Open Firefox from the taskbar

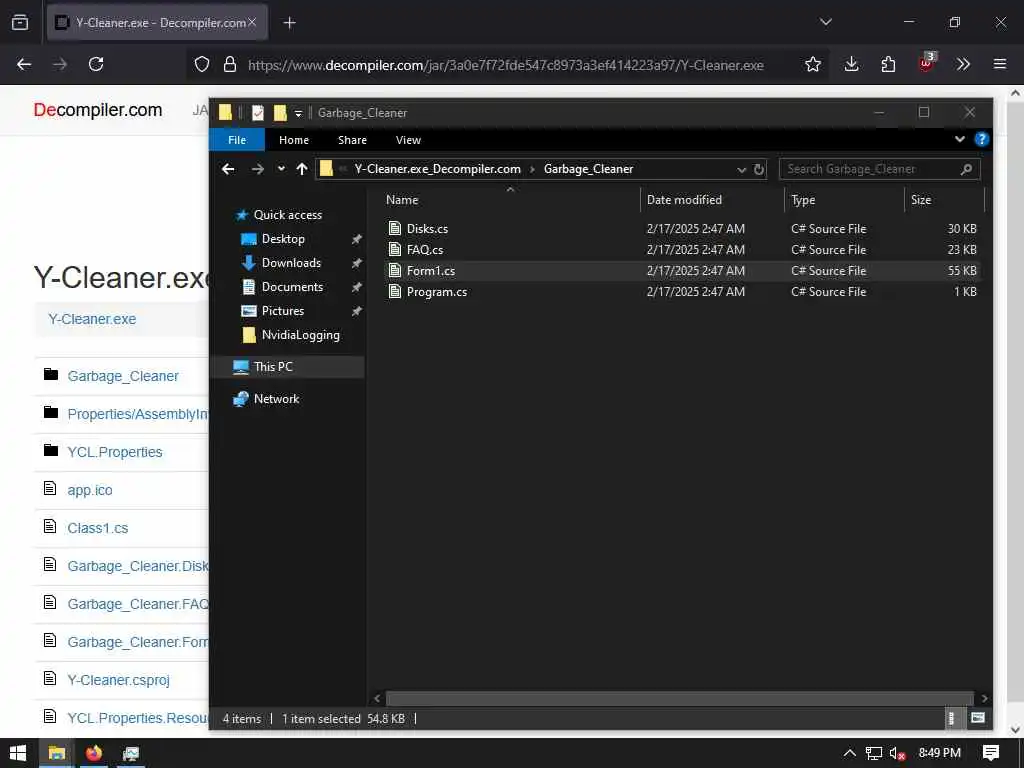94,753
